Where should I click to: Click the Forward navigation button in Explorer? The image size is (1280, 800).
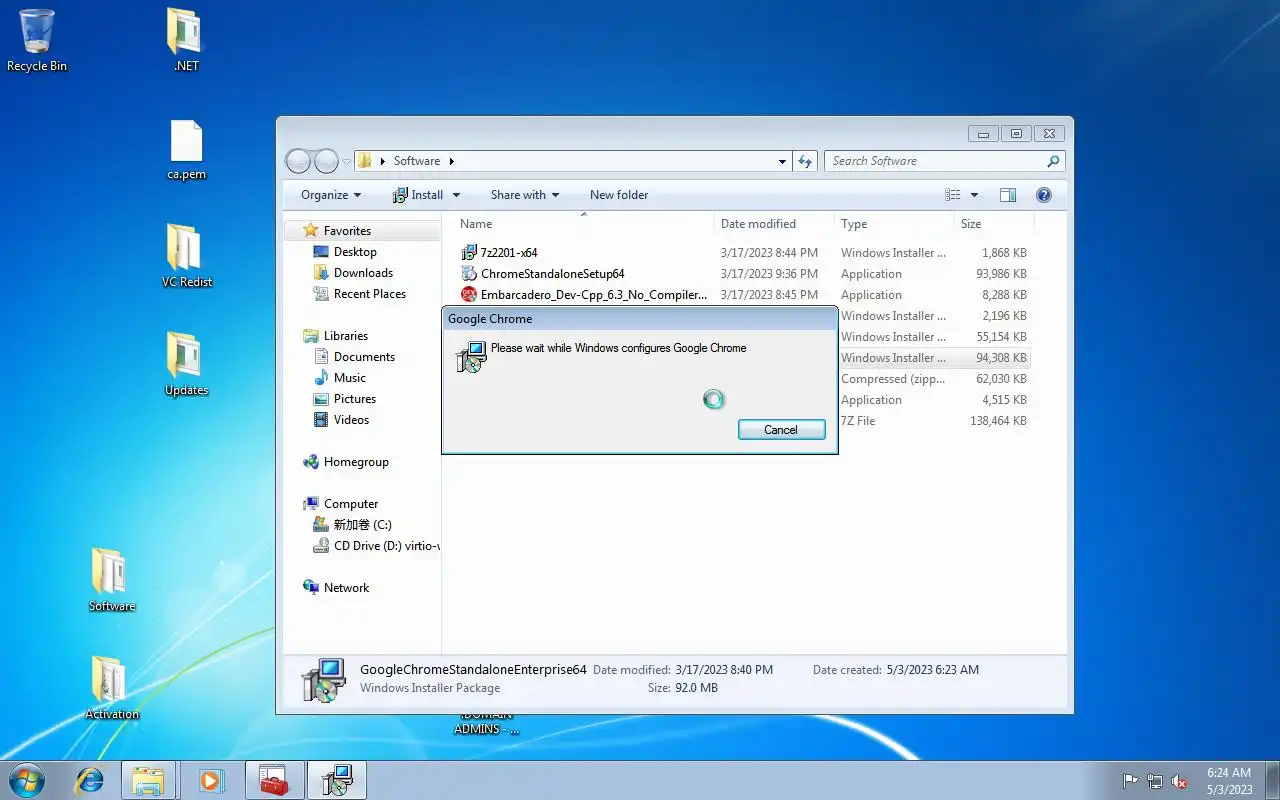pyautogui.click(x=326, y=161)
